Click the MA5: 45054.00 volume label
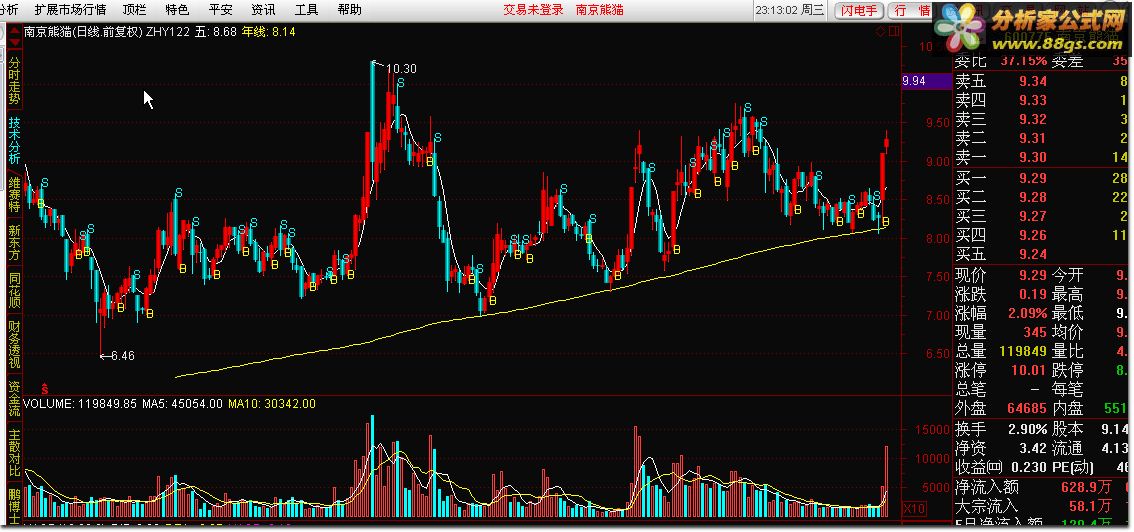1134x532 pixels. tap(183, 404)
